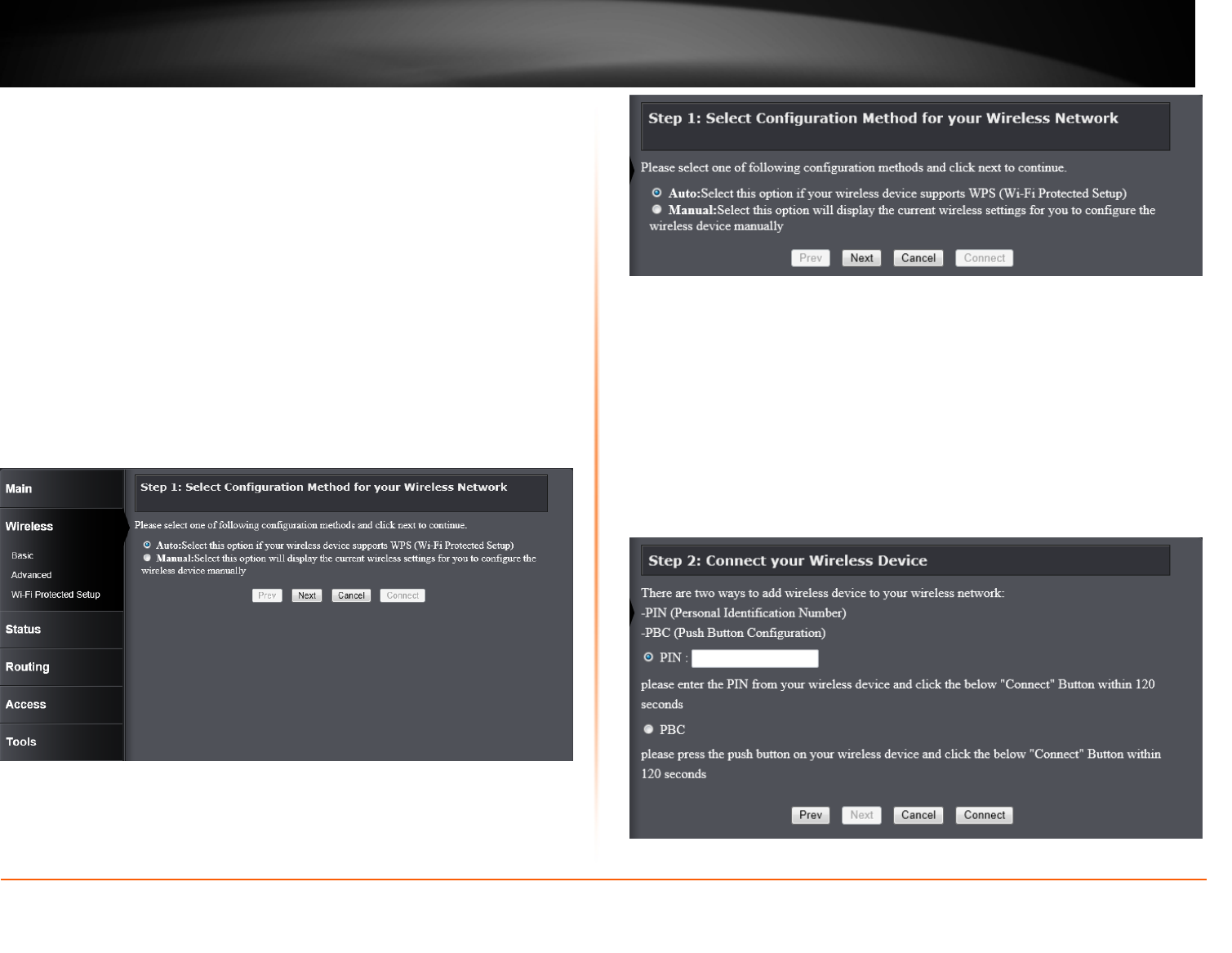Choose the Manual radio button beside the sidebar

click(147, 559)
